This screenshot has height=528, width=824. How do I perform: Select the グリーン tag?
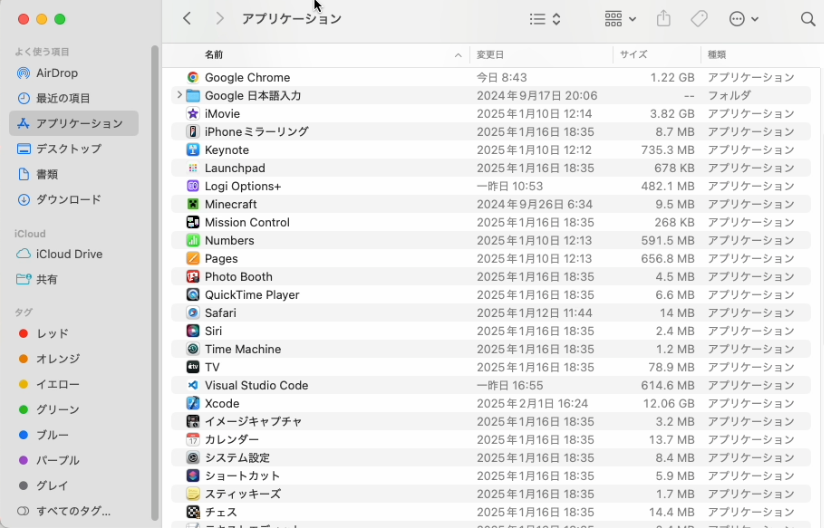[74, 409]
